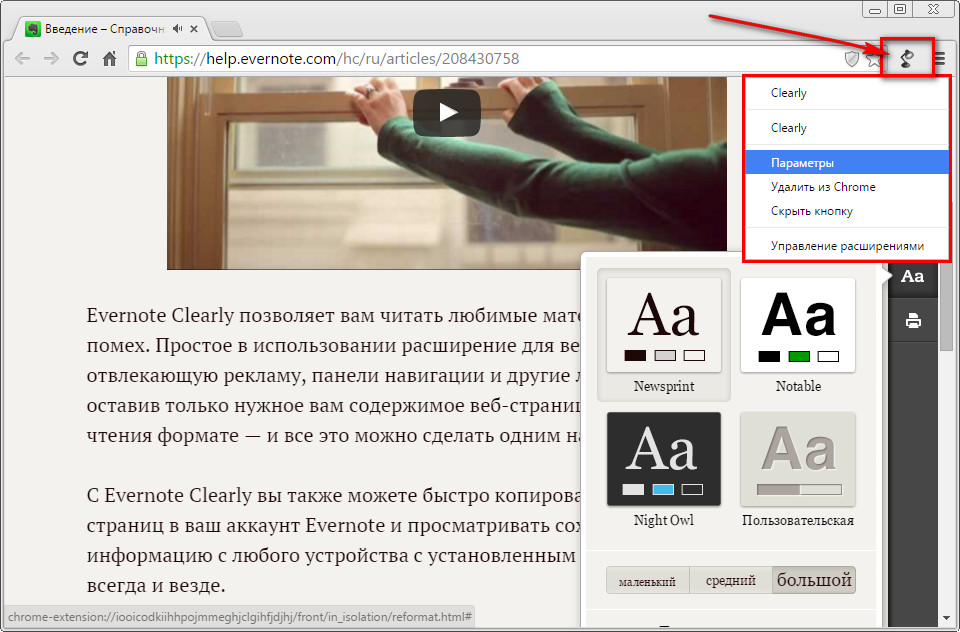Select the first Clearly menu entry
This screenshot has width=960, height=632.
[847, 93]
